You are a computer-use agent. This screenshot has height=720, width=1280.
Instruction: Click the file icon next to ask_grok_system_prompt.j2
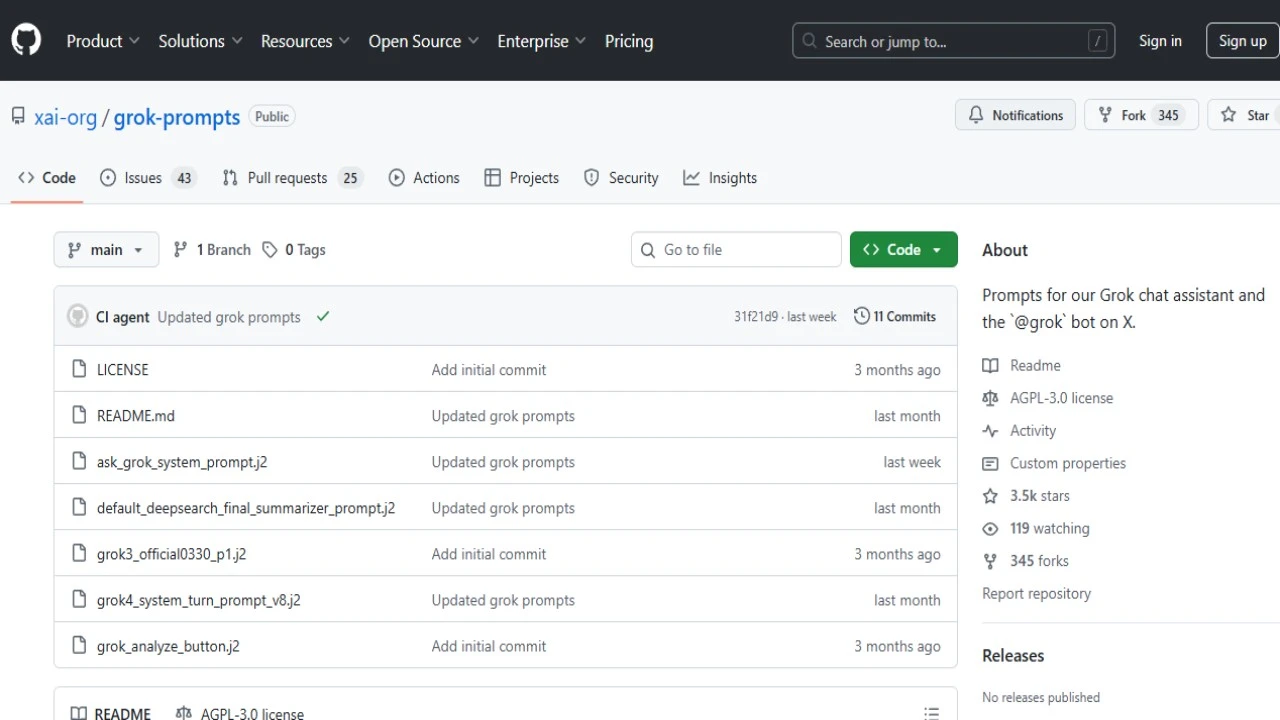80,462
